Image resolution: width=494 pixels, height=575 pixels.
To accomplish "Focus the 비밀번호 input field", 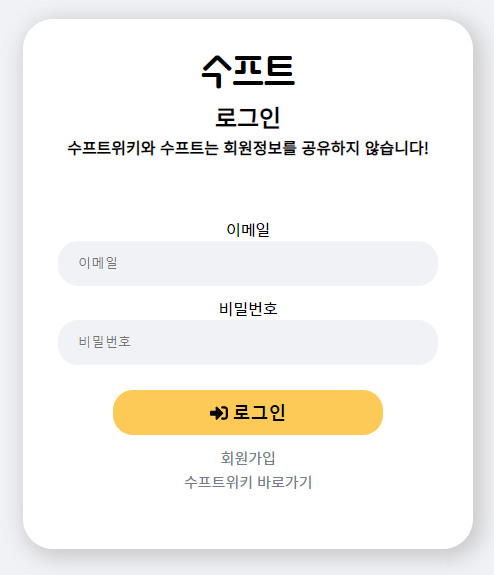I will (x=248, y=342).
